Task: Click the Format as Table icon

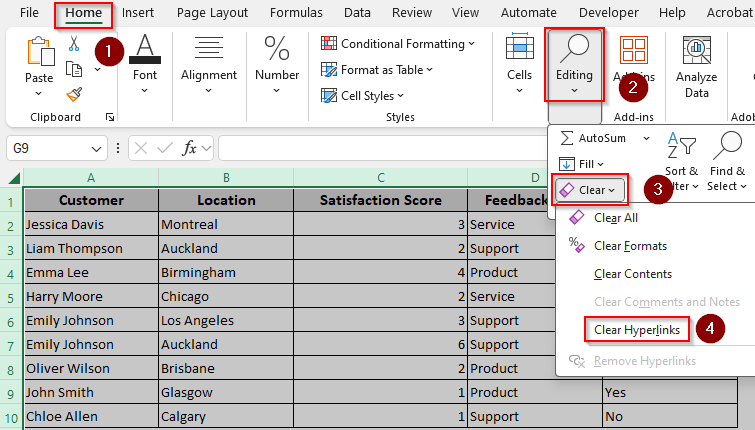Action: (329, 70)
